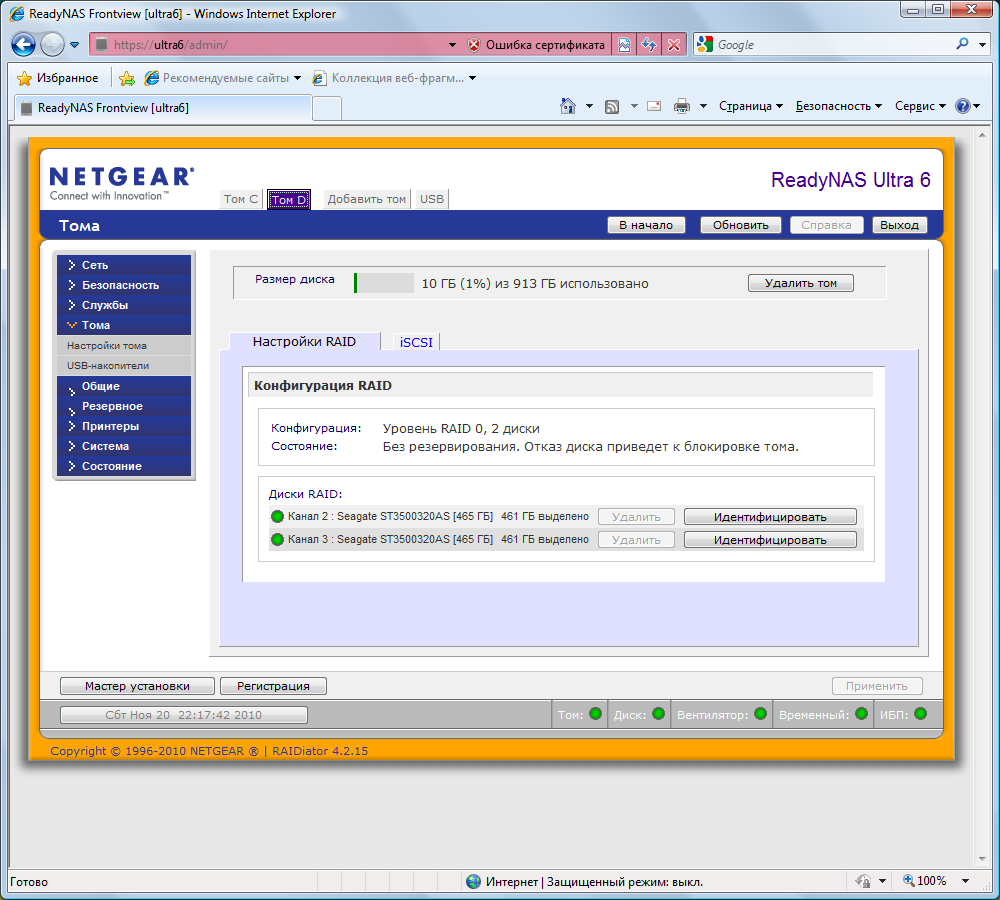This screenshot has height=900, width=1000.
Task: Expand the Система sidebar section
Action: [124, 446]
